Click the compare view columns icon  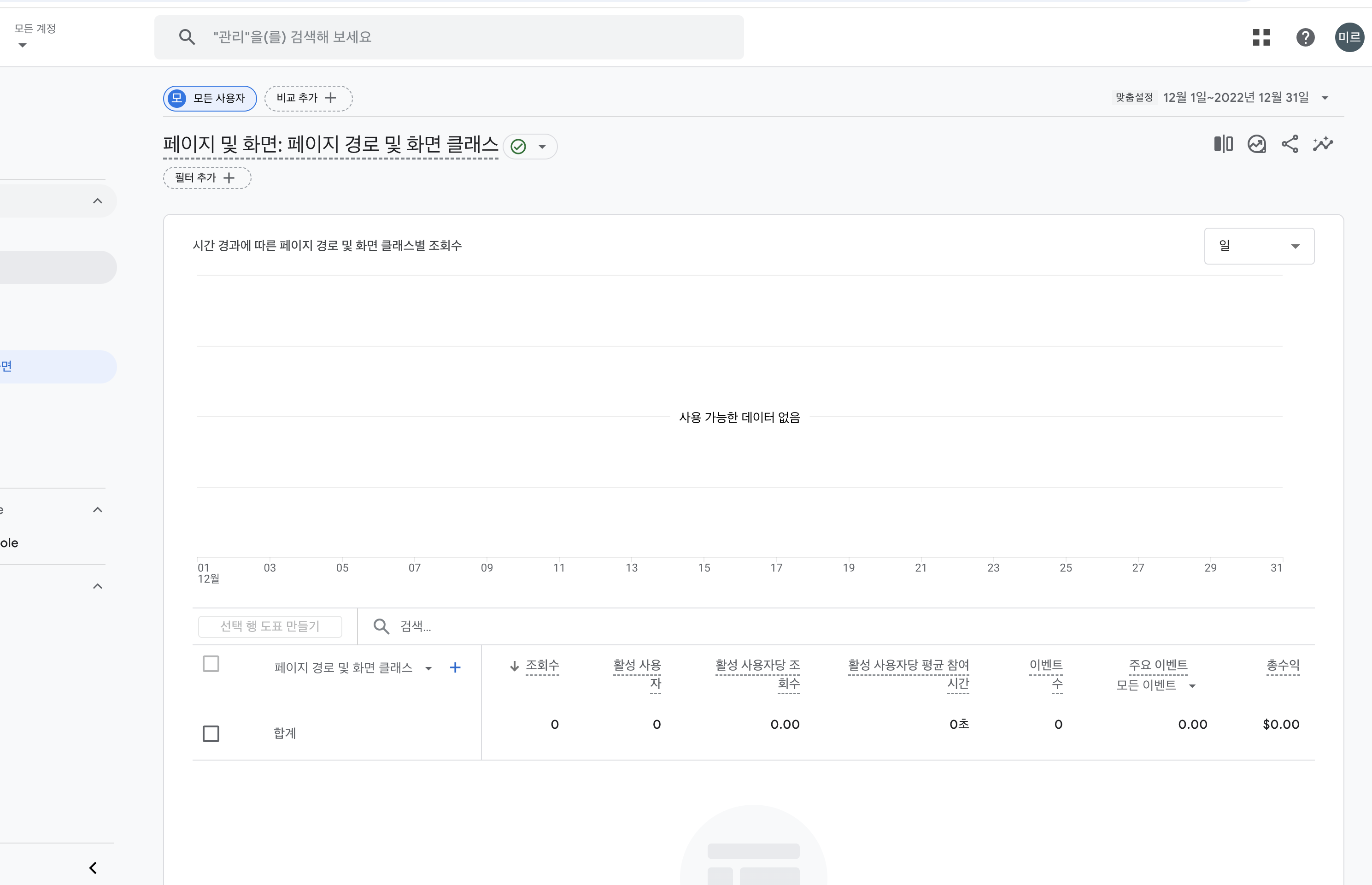coord(1223,144)
